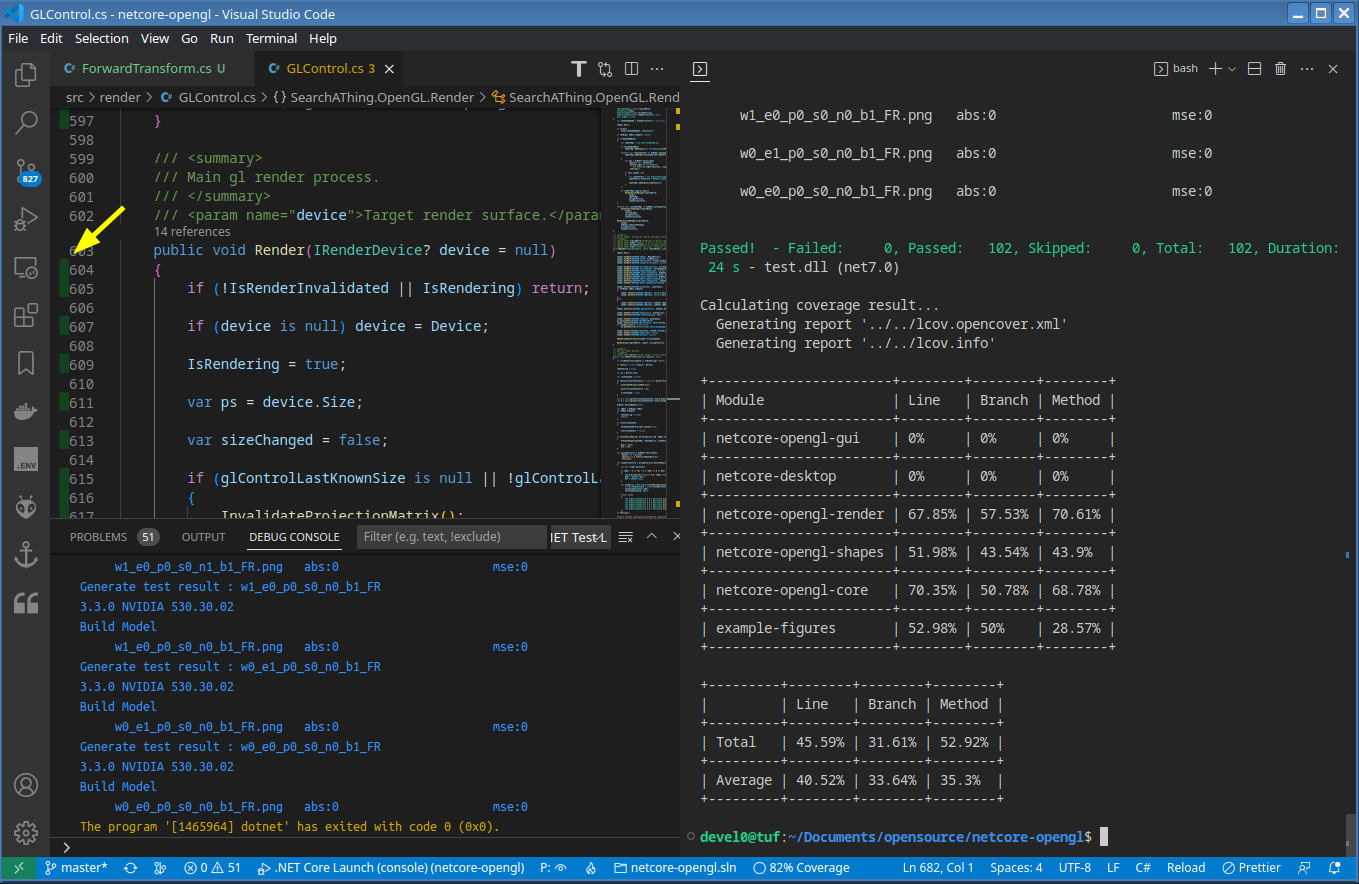Split the editor right
Screen dimensions: 1359x884
click(631, 69)
